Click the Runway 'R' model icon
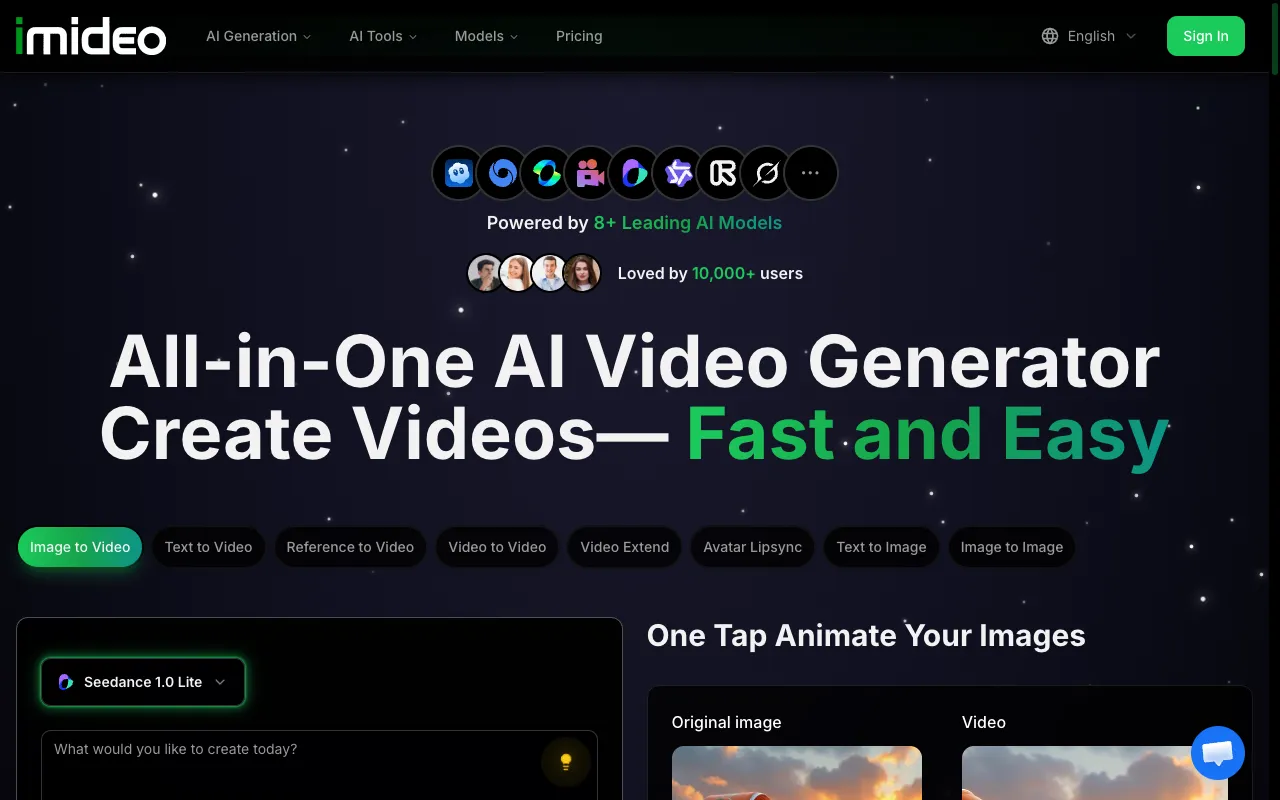Screen dimensions: 1280x800 point(722,172)
